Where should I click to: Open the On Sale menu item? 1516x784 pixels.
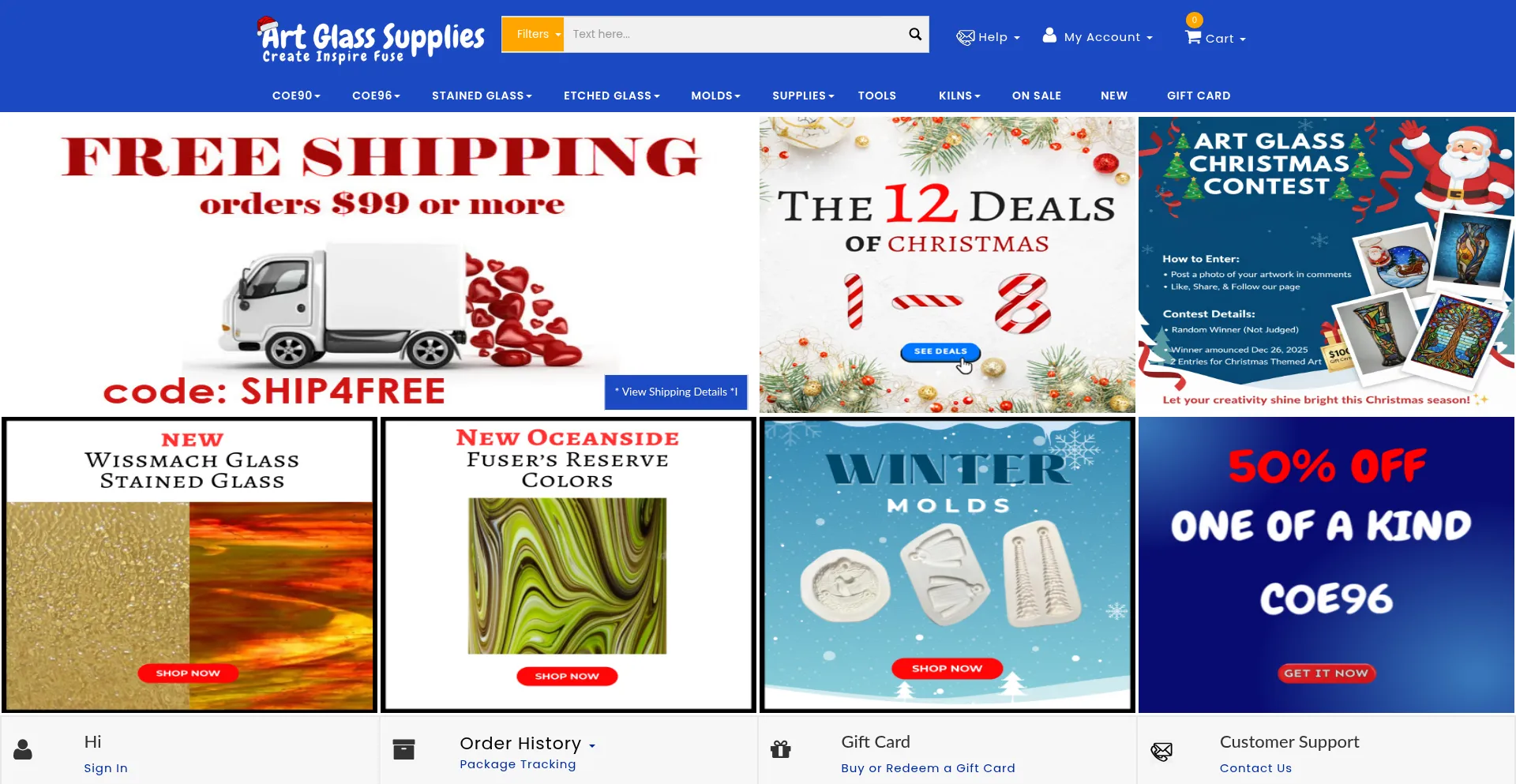coord(1036,96)
